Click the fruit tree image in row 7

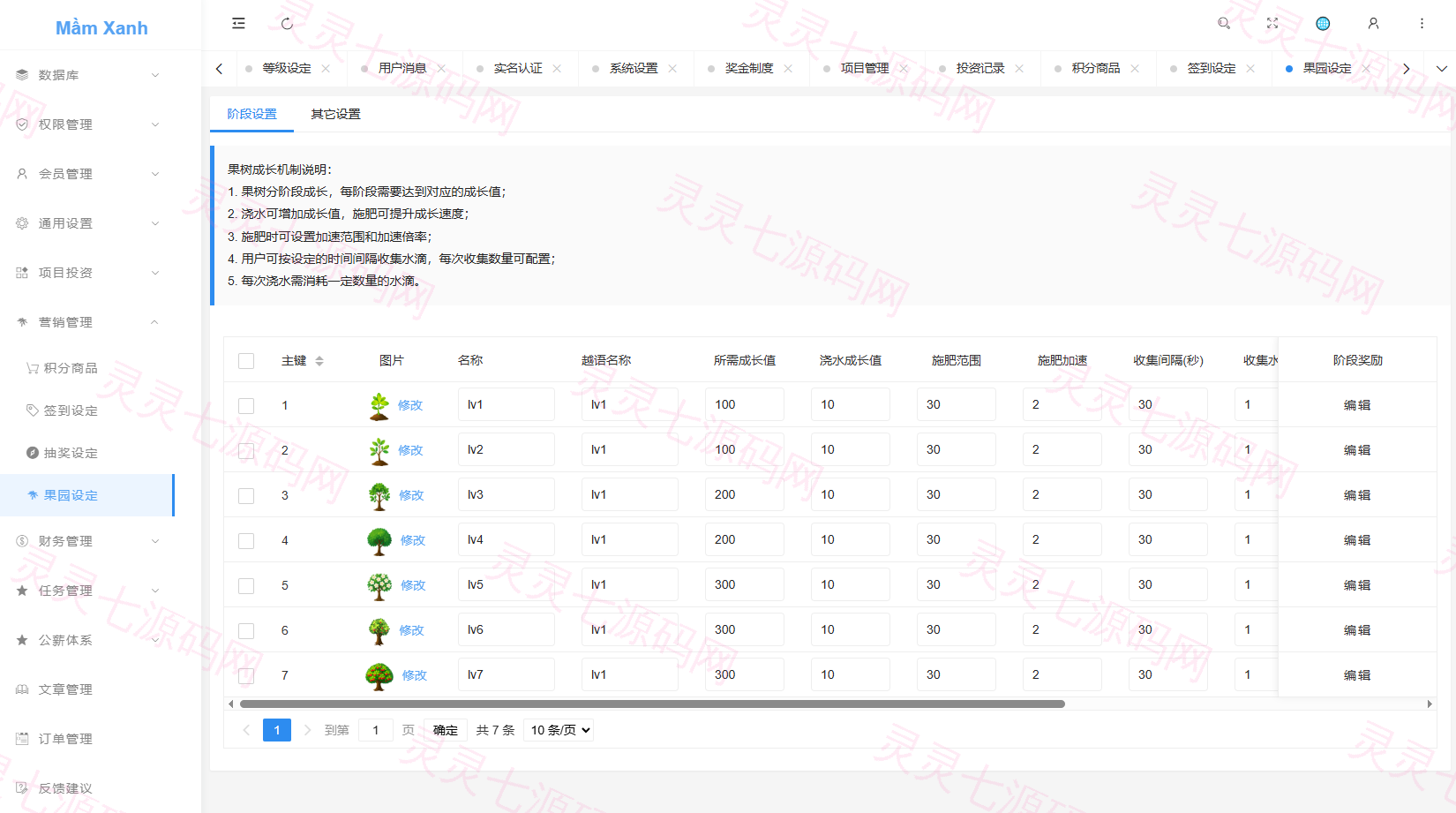pyautogui.click(x=379, y=676)
